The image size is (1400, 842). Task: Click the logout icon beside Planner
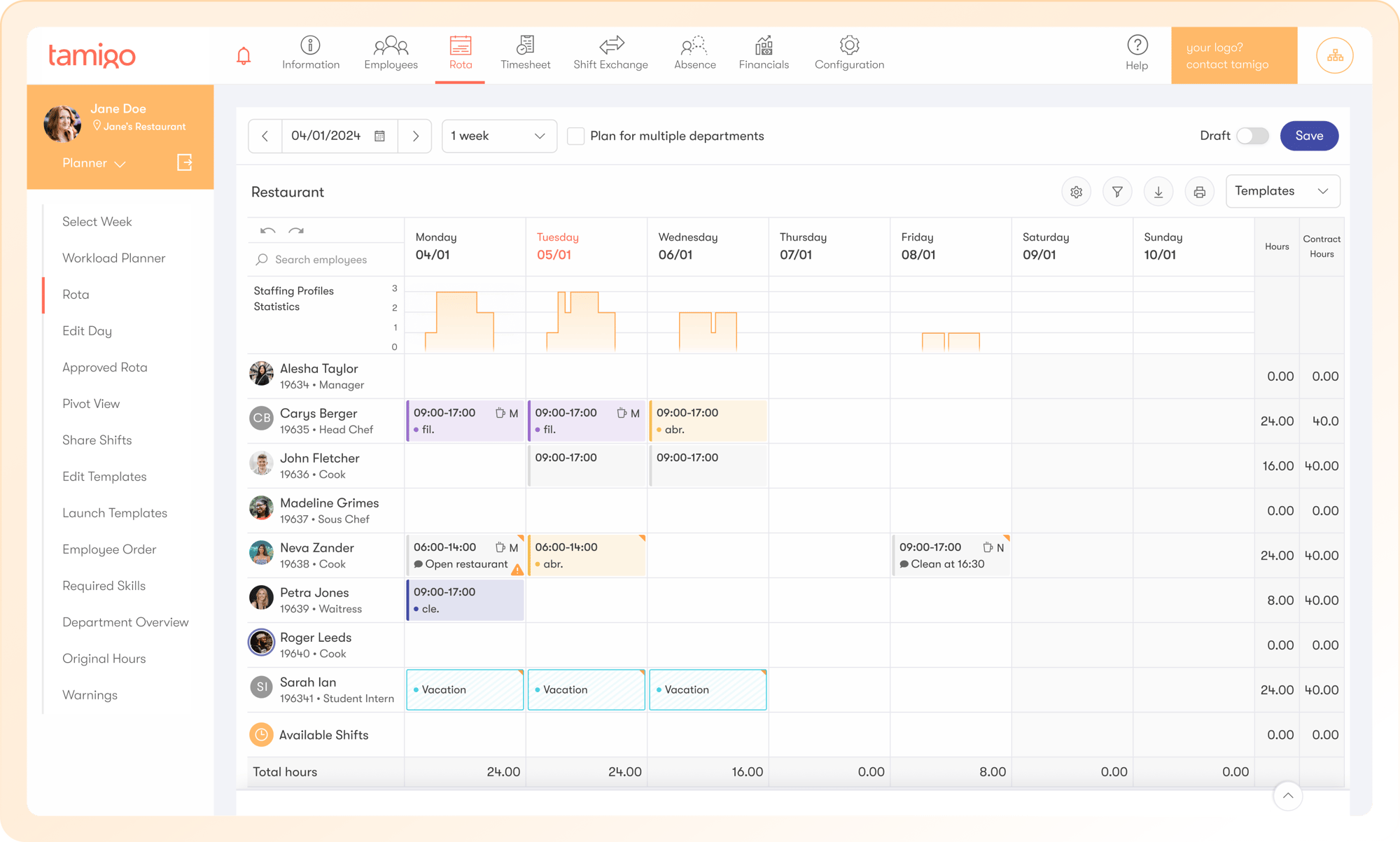184,162
